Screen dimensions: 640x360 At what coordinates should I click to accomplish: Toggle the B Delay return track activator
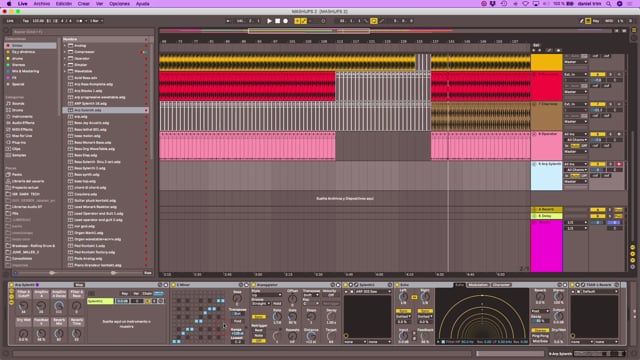point(598,216)
